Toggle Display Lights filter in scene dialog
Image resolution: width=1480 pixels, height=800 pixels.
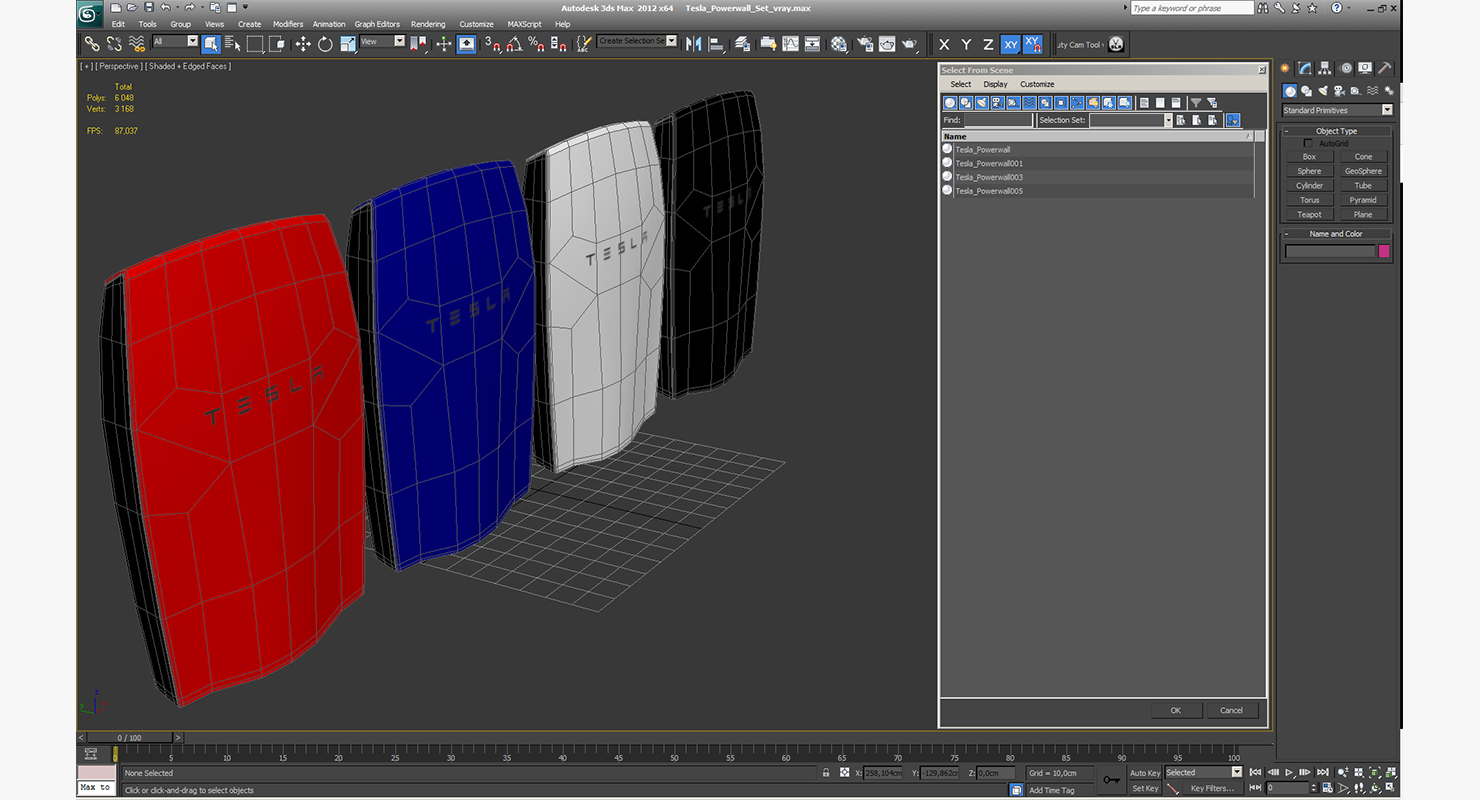point(982,103)
